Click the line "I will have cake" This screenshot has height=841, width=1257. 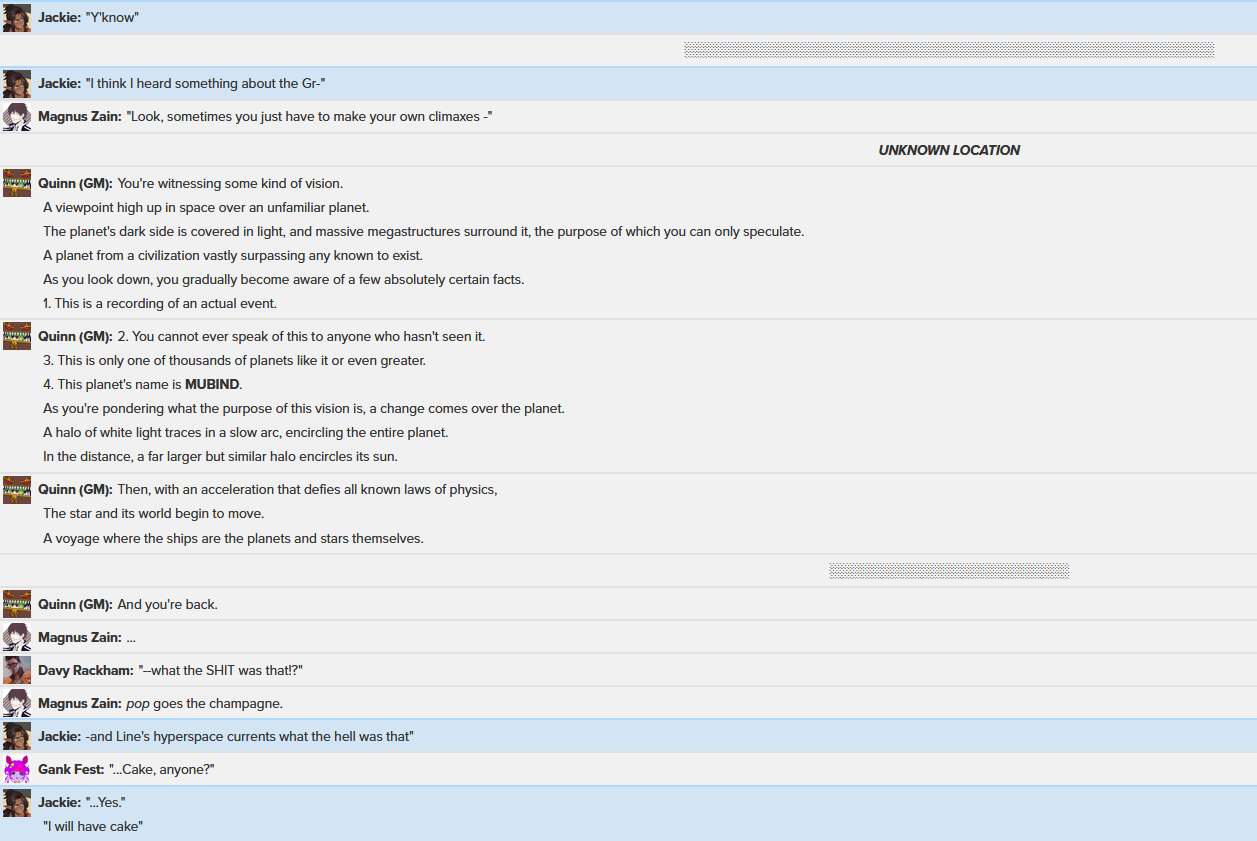93,826
